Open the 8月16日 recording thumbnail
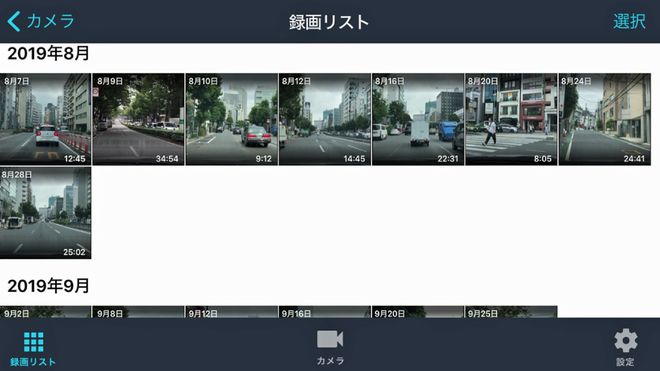Image resolution: width=660 pixels, height=371 pixels. [418, 119]
